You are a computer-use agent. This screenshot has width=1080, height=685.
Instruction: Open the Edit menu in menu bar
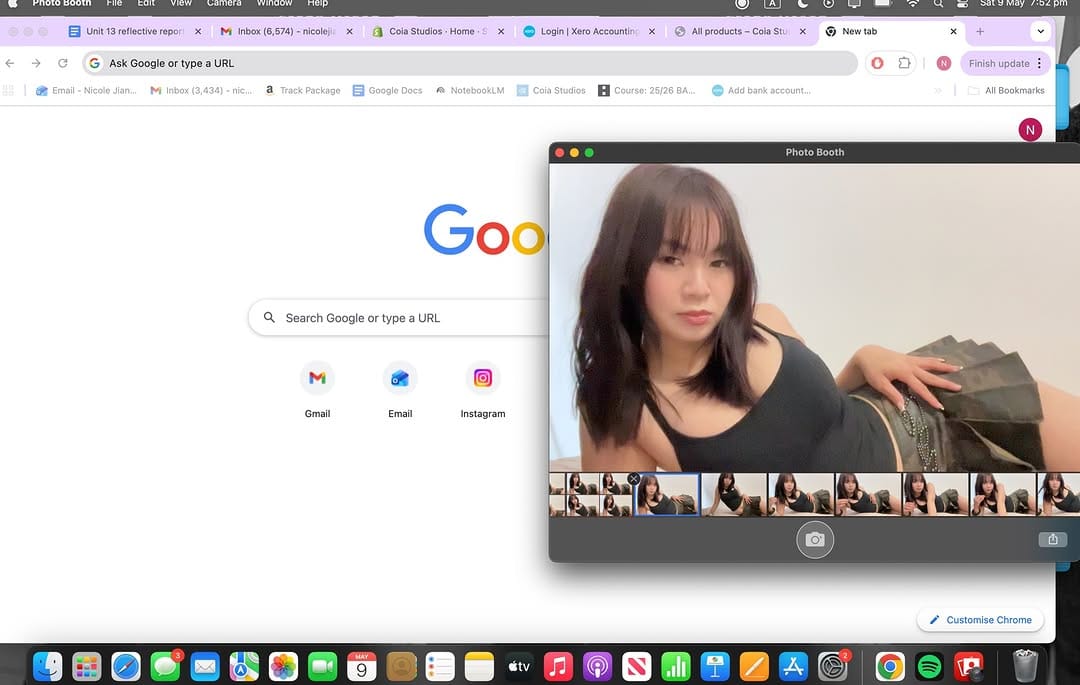point(145,3)
